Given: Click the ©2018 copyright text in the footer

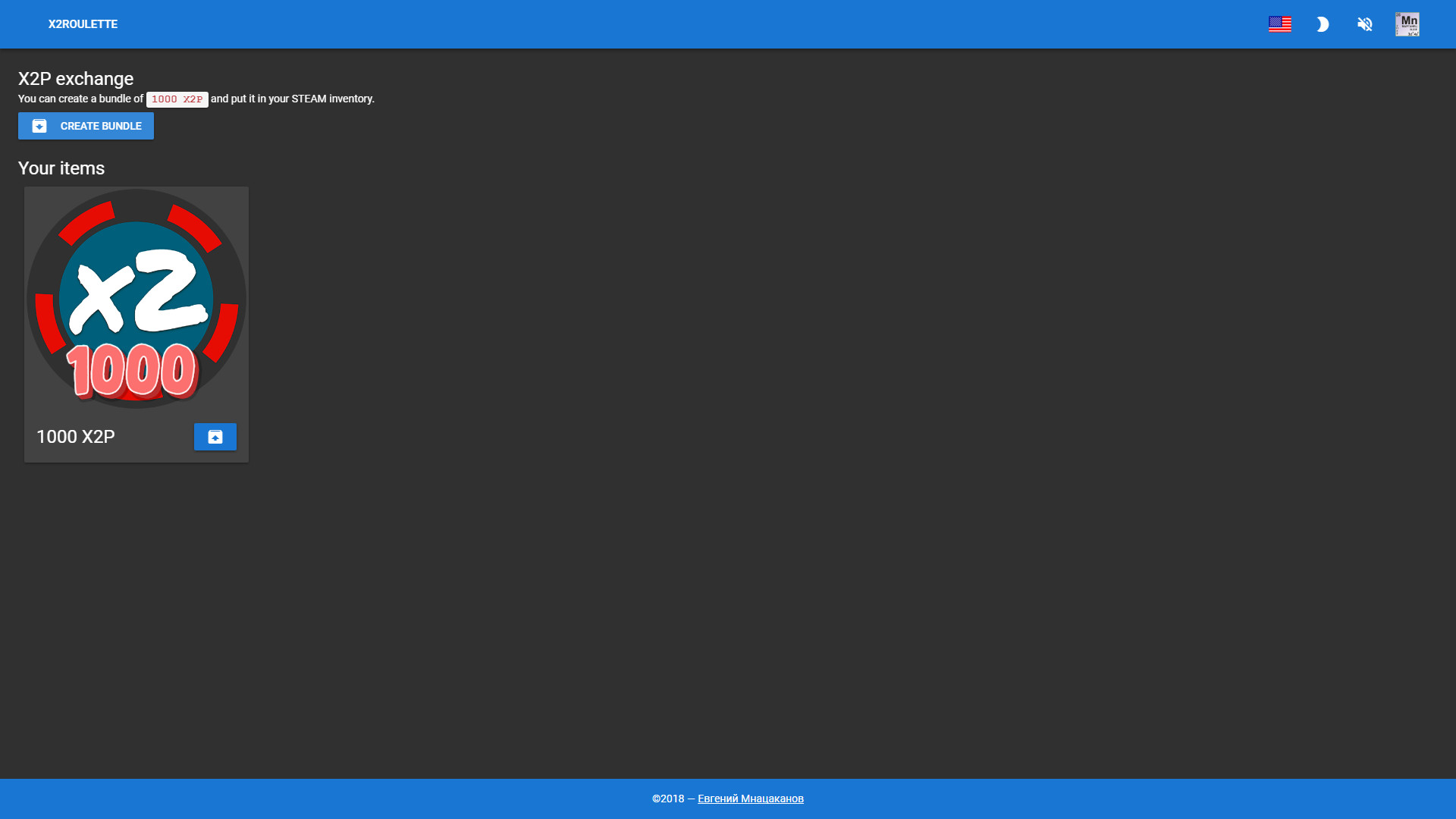Looking at the screenshot, I should (670, 798).
